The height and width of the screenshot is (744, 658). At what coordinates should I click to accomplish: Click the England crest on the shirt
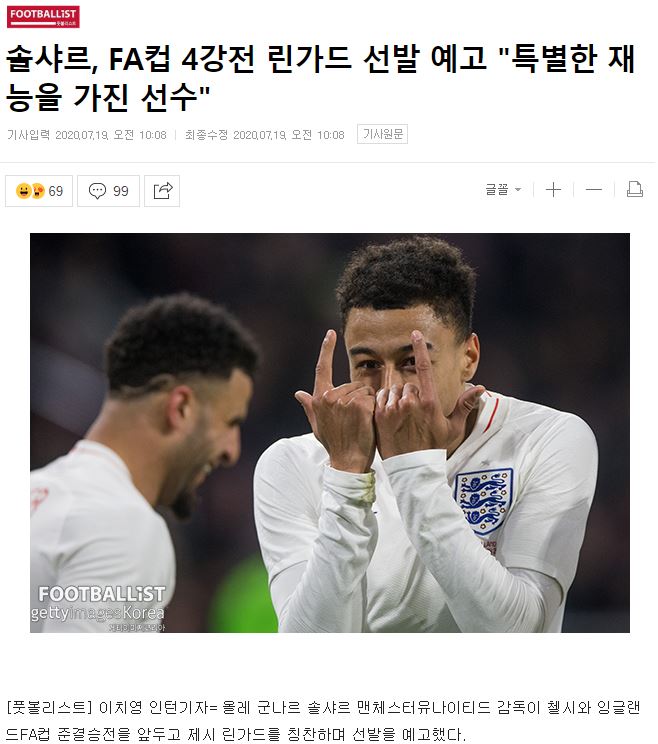[x=484, y=499]
